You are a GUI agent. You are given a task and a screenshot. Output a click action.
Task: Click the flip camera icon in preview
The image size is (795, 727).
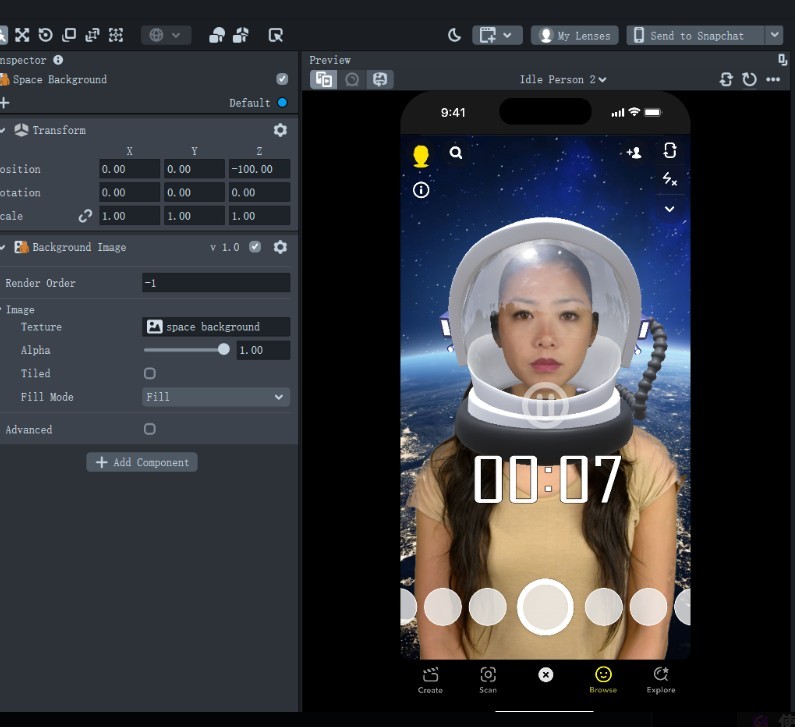pos(670,151)
